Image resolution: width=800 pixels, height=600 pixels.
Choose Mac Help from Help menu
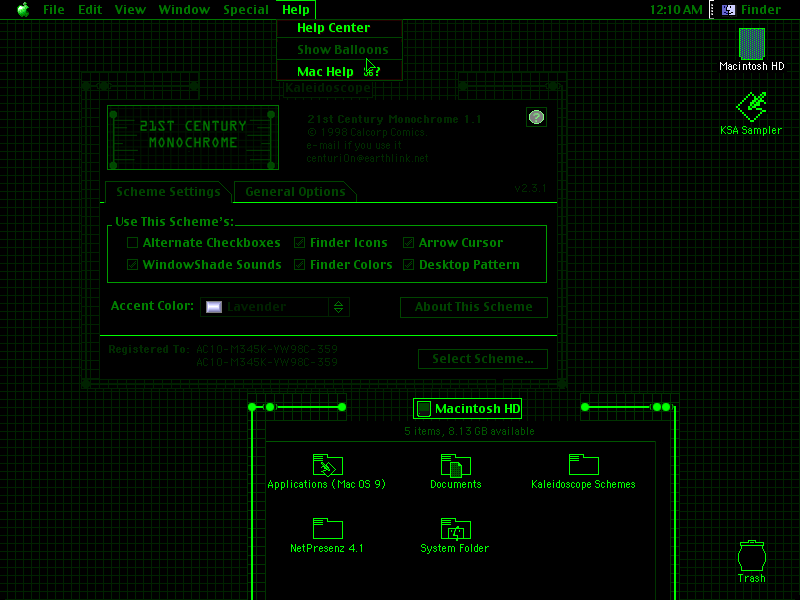coord(339,71)
